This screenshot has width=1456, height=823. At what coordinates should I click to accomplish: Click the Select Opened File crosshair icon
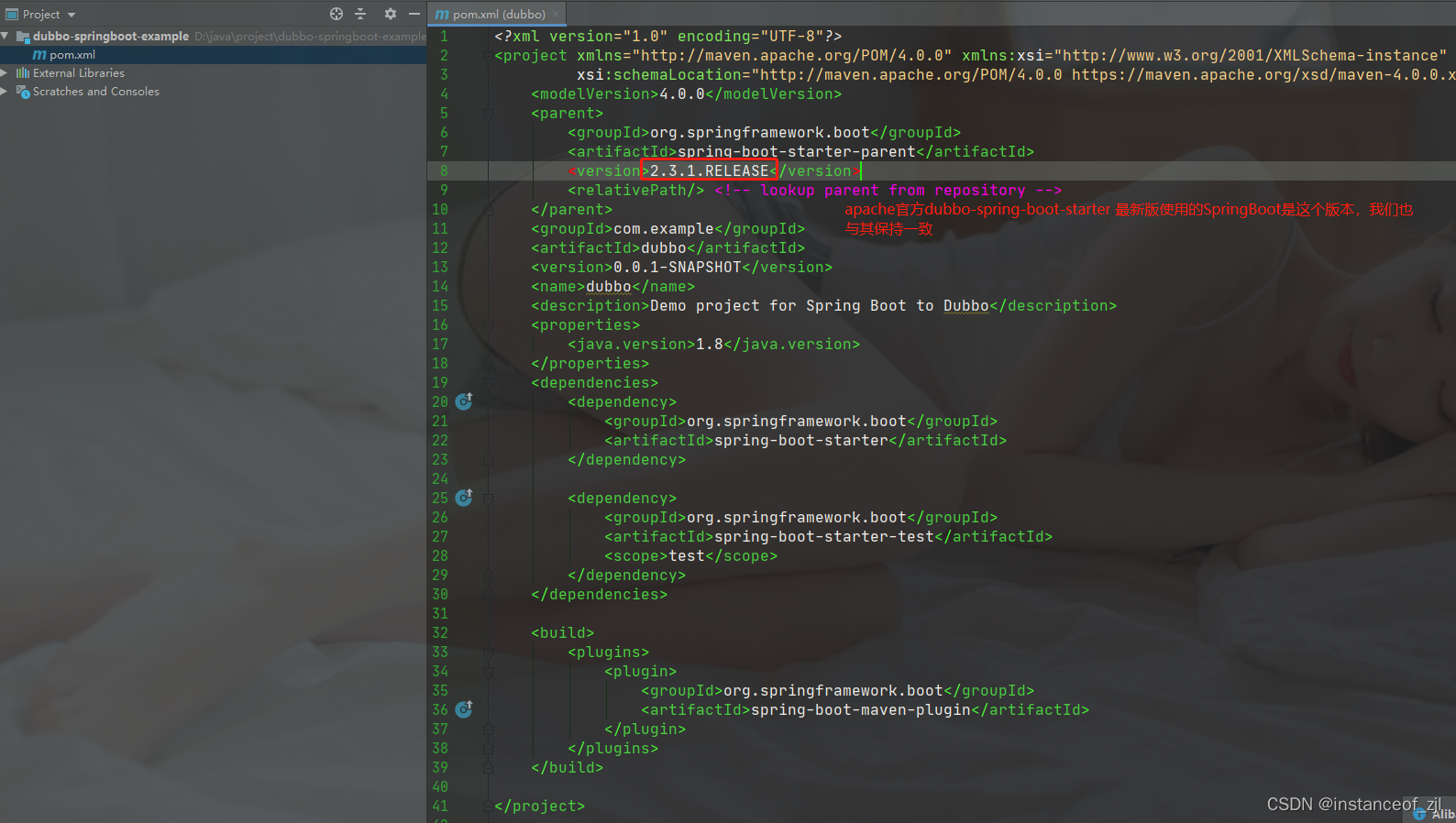[x=336, y=14]
